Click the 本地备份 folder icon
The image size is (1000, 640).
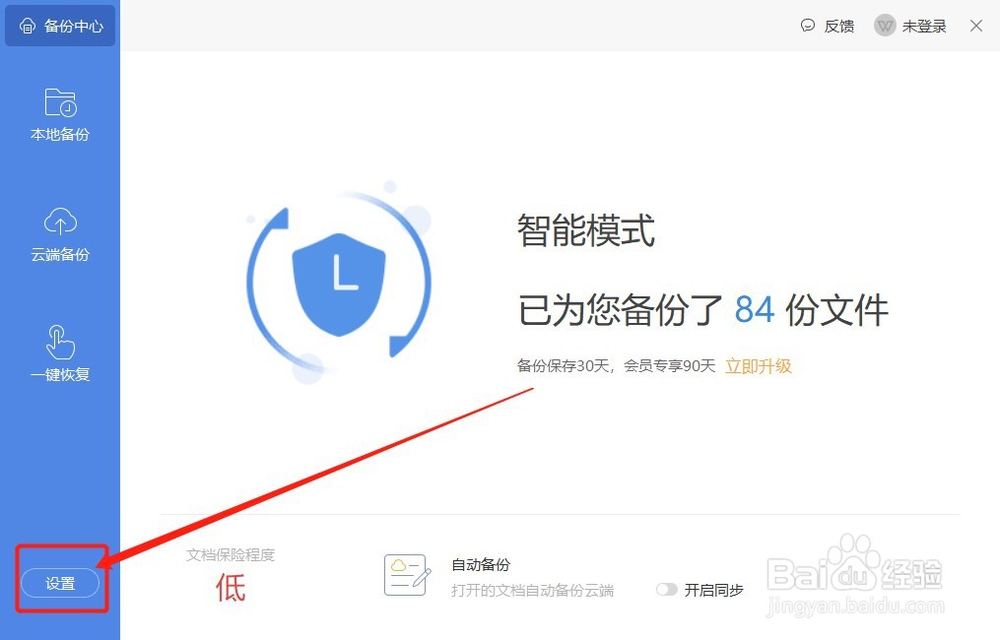(61, 103)
